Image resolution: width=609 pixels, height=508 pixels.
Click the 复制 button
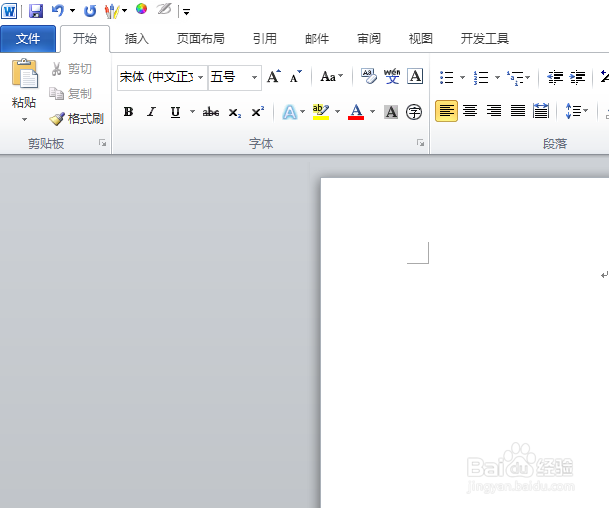point(71,94)
